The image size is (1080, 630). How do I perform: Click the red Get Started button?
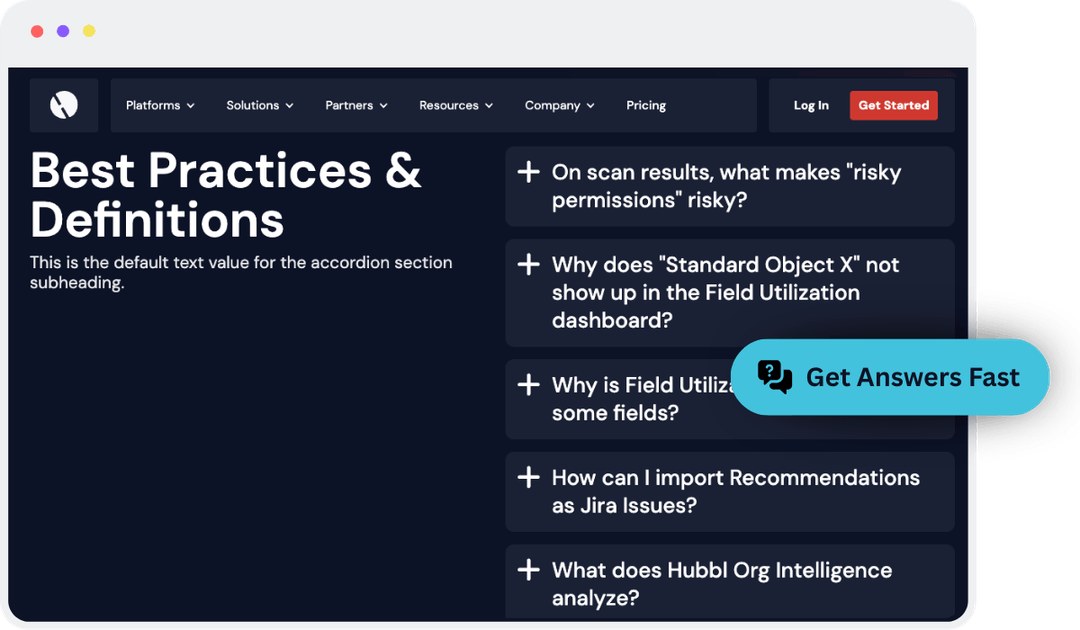[893, 105]
